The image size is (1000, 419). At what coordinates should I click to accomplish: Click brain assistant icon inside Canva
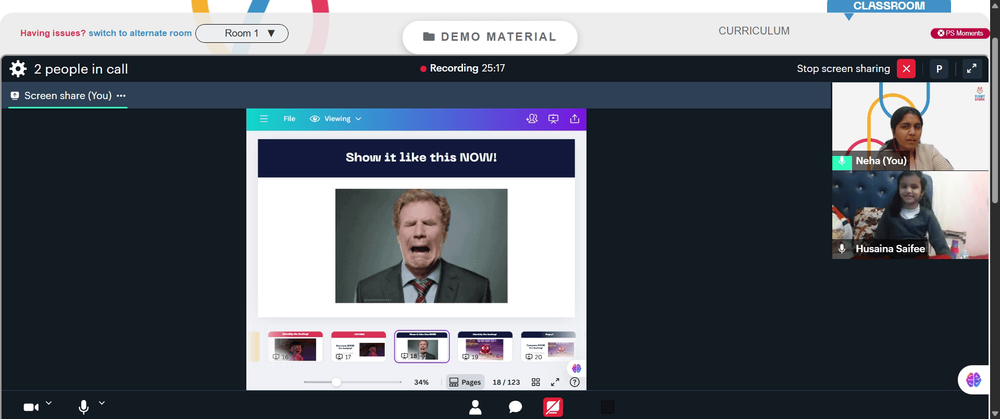pyautogui.click(x=577, y=368)
